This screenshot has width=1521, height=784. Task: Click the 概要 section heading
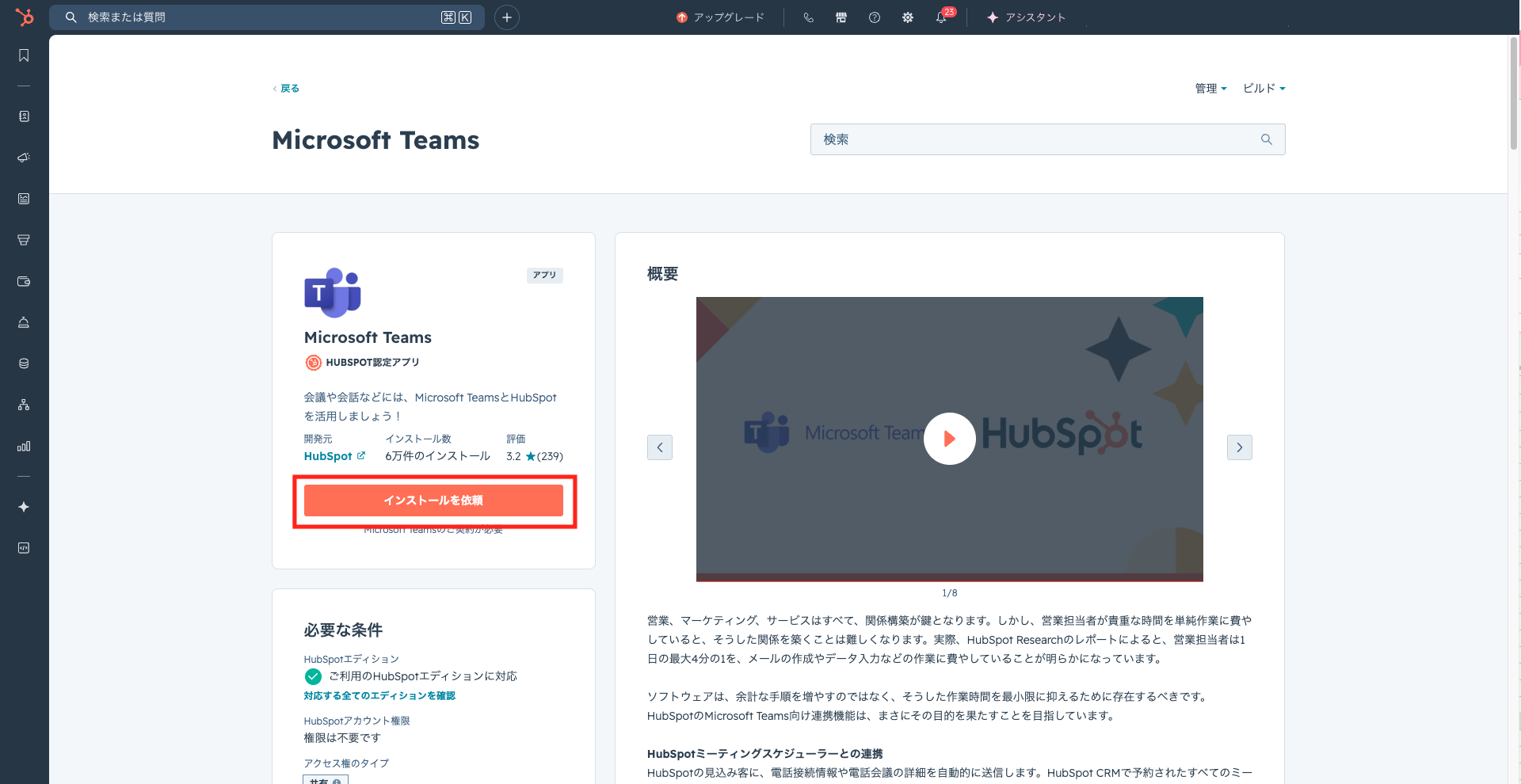tap(662, 274)
